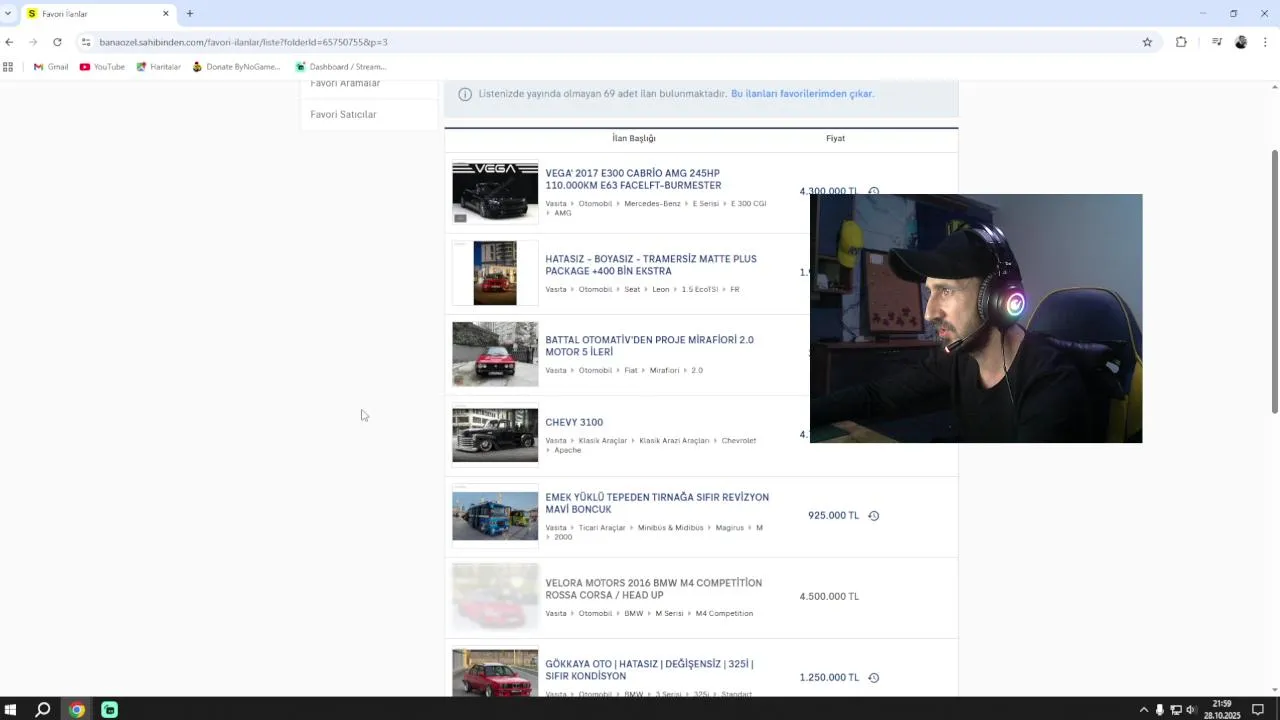
Task: Open the red Mirafiori thumbnail
Action: click(x=495, y=354)
